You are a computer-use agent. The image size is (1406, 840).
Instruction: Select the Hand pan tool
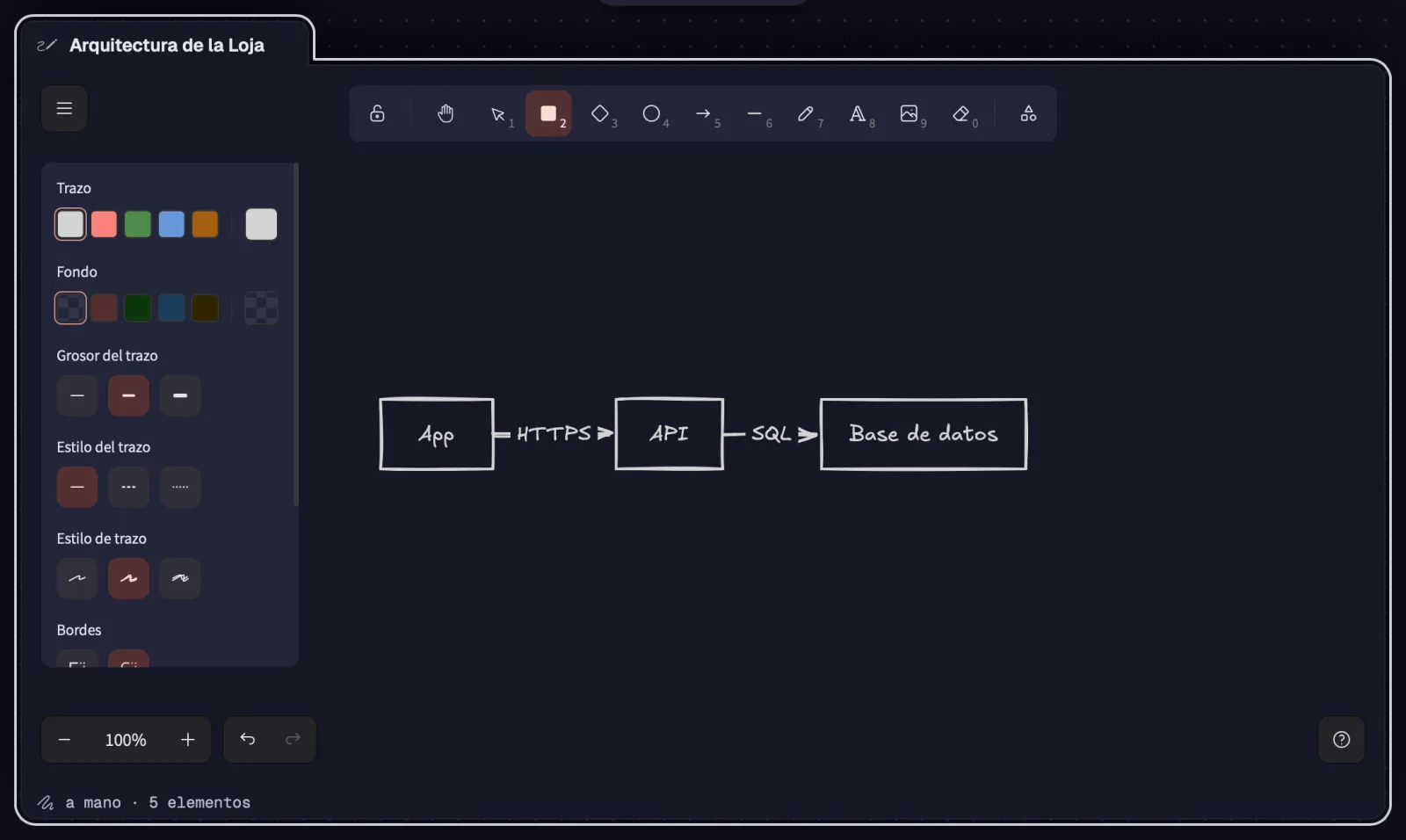click(x=446, y=113)
